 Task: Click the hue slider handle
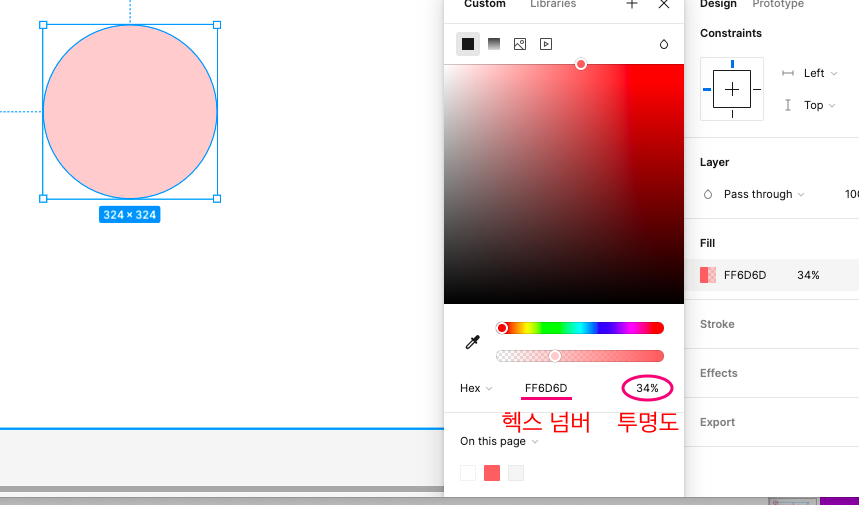tap(502, 328)
